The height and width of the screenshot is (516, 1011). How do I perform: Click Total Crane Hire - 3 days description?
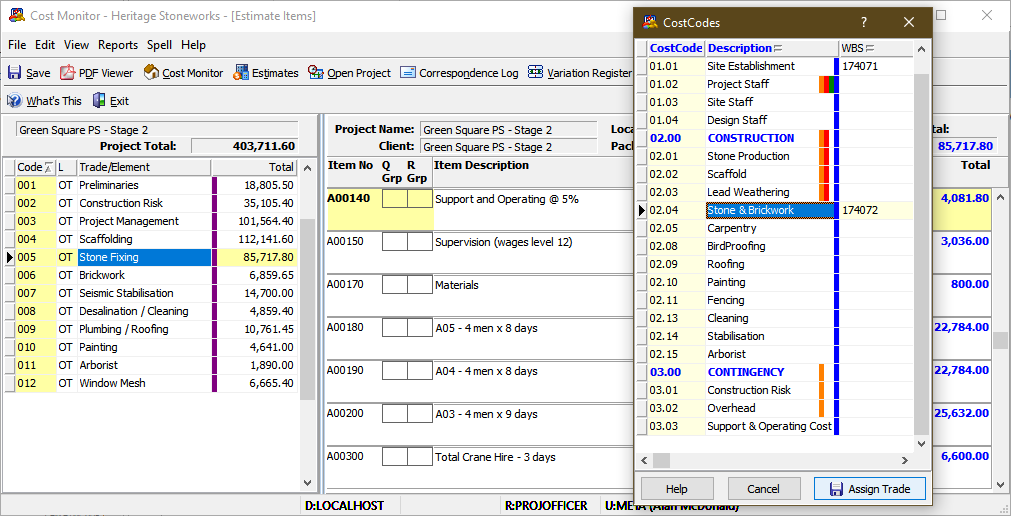(x=495, y=457)
